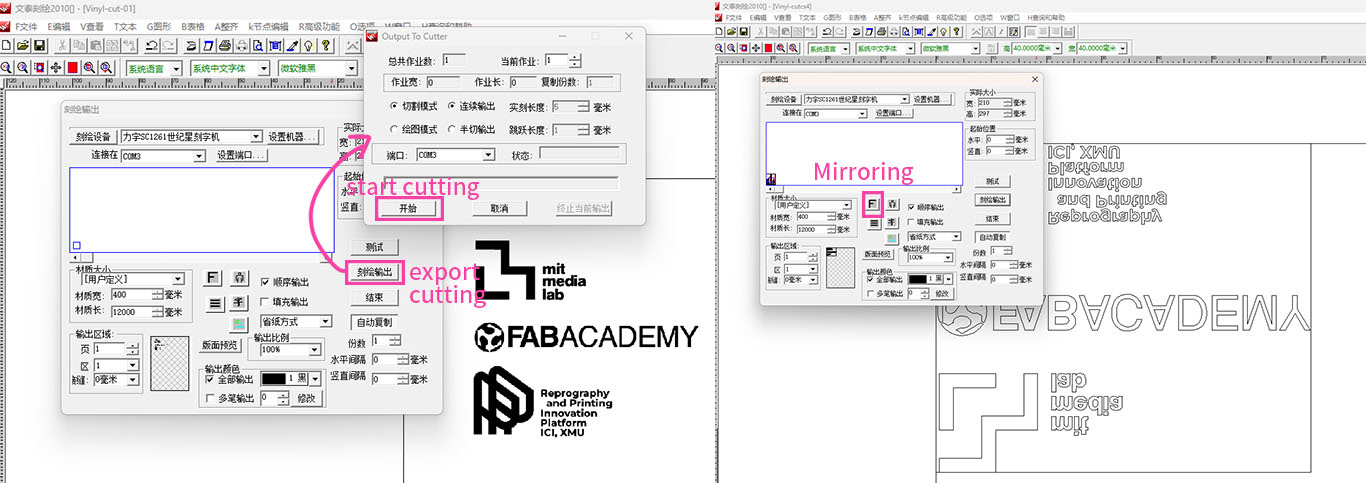Viewport: 1366px width, 483px height.
Task: Click 取消 cancel button in Output To Cutter
Action: pos(500,208)
